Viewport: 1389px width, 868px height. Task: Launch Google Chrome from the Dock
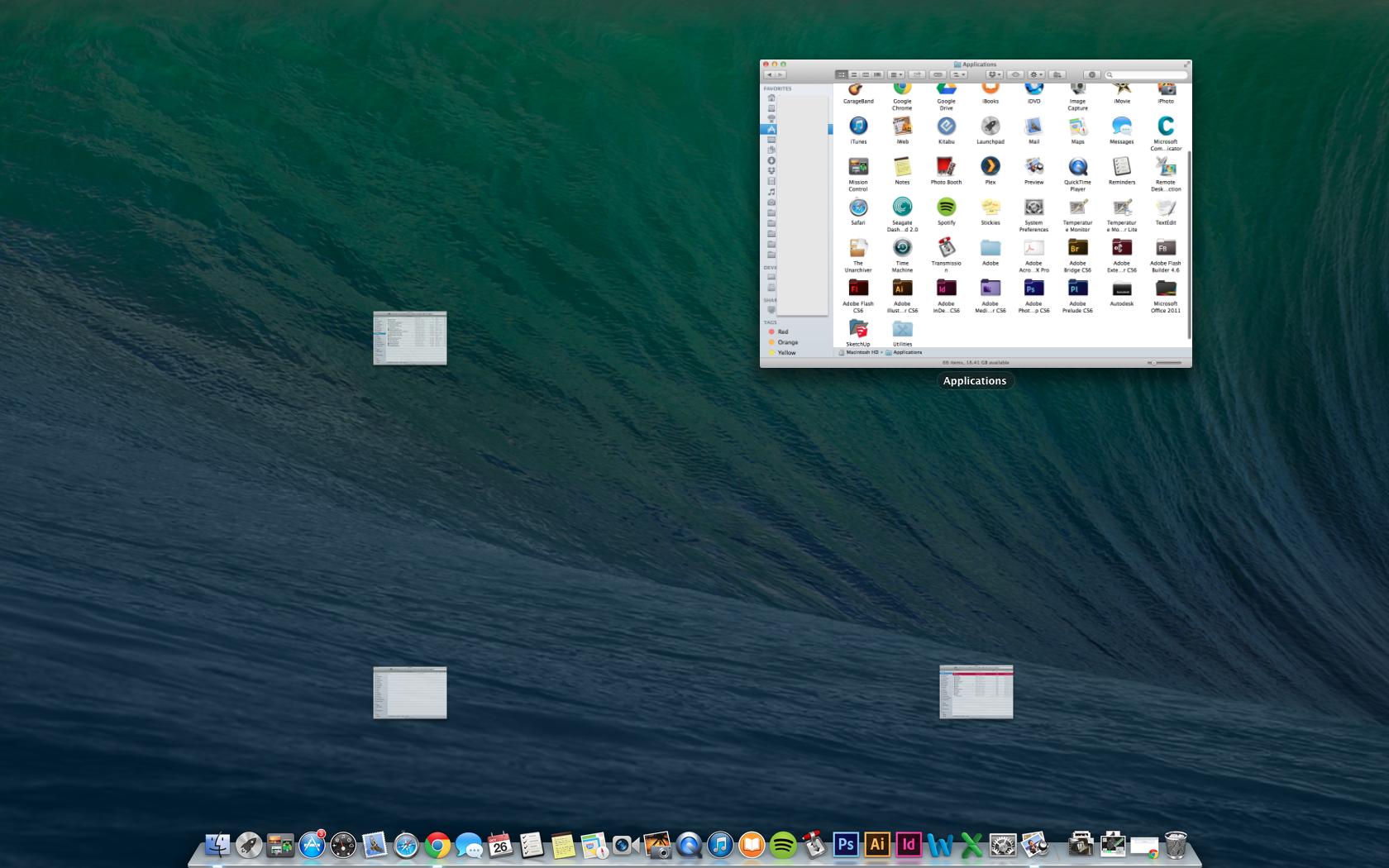(x=437, y=845)
